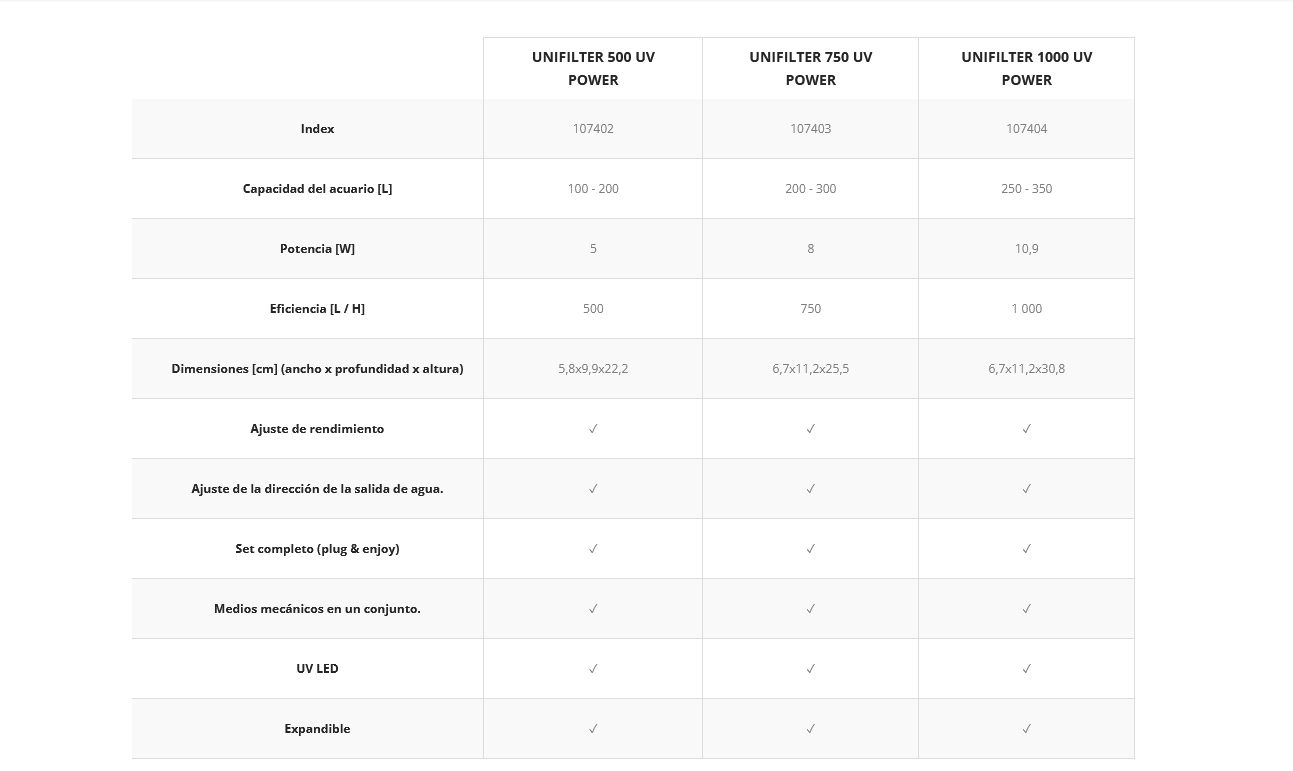This screenshot has height=771, width=1293.
Task: Click the Medios mecánicos checkmark for UNIFILTER 500
Action: pos(593,609)
